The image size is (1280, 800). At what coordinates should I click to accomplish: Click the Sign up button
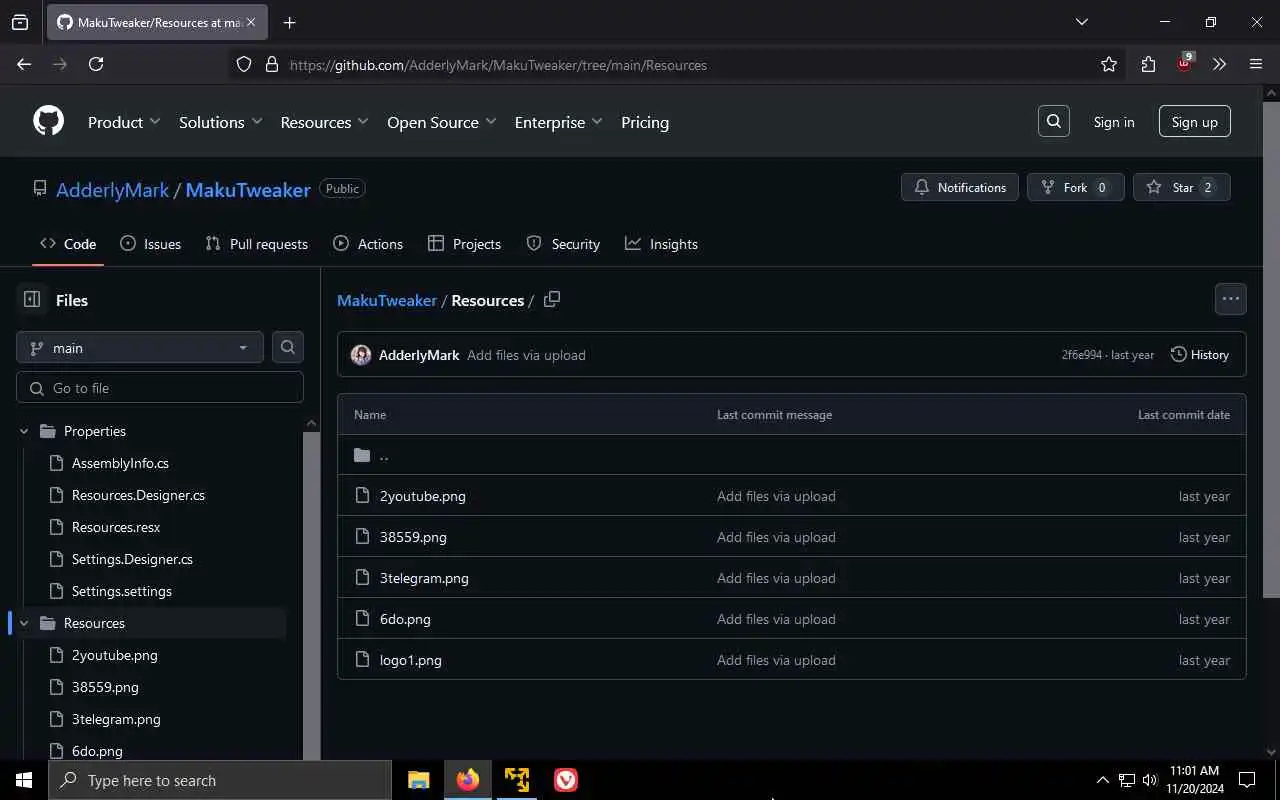tap(1194, 122)
